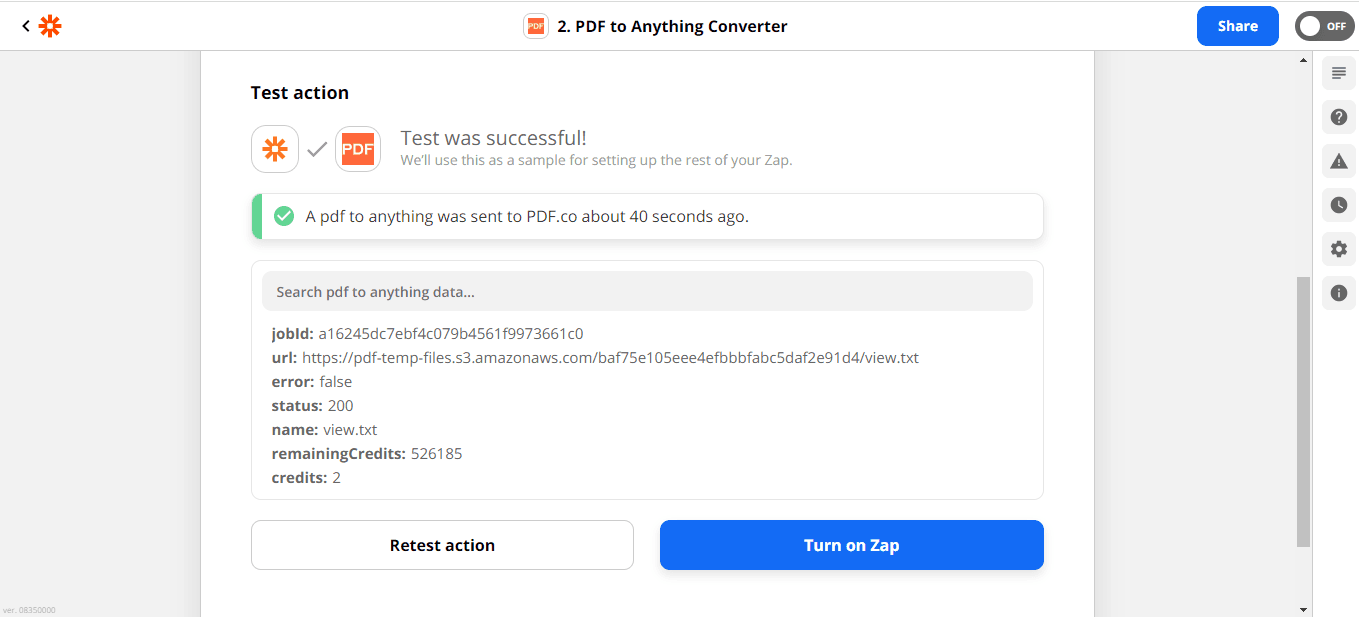
Task: Open Zap history via clock icon
Action: click(1338, 205)
